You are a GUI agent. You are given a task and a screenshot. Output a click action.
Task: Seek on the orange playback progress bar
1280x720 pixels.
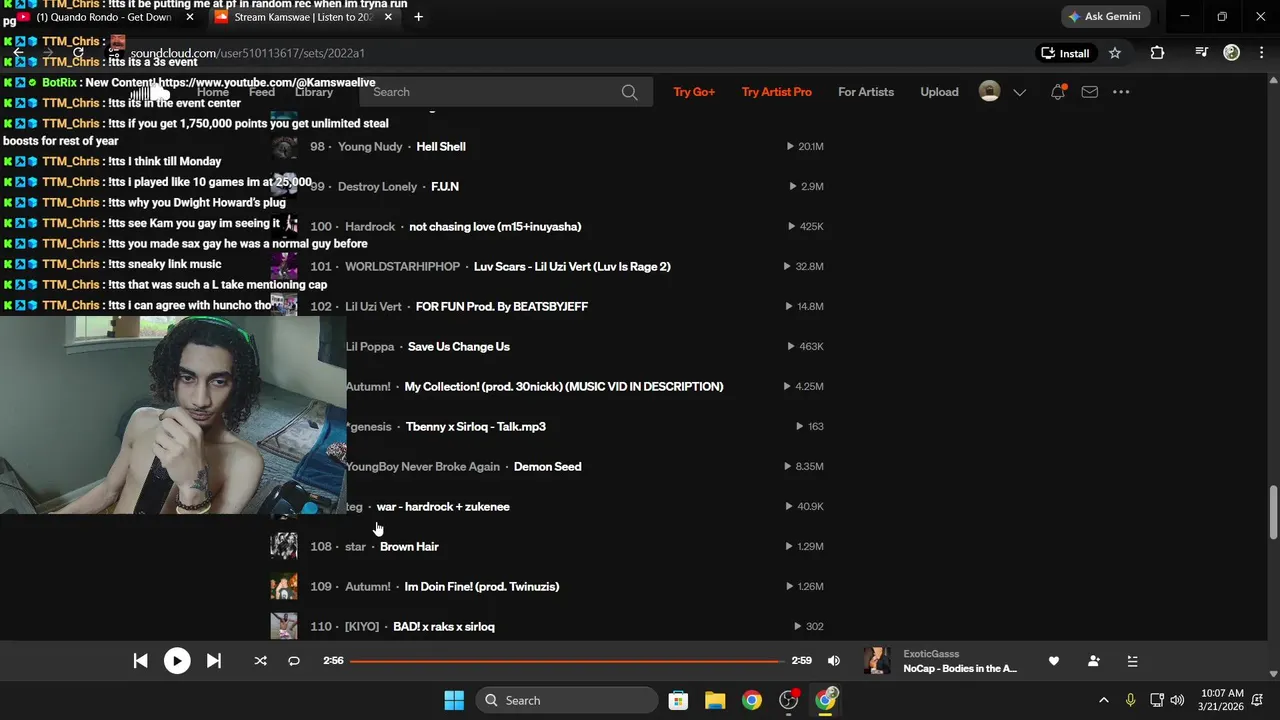[x=566, y=661]
